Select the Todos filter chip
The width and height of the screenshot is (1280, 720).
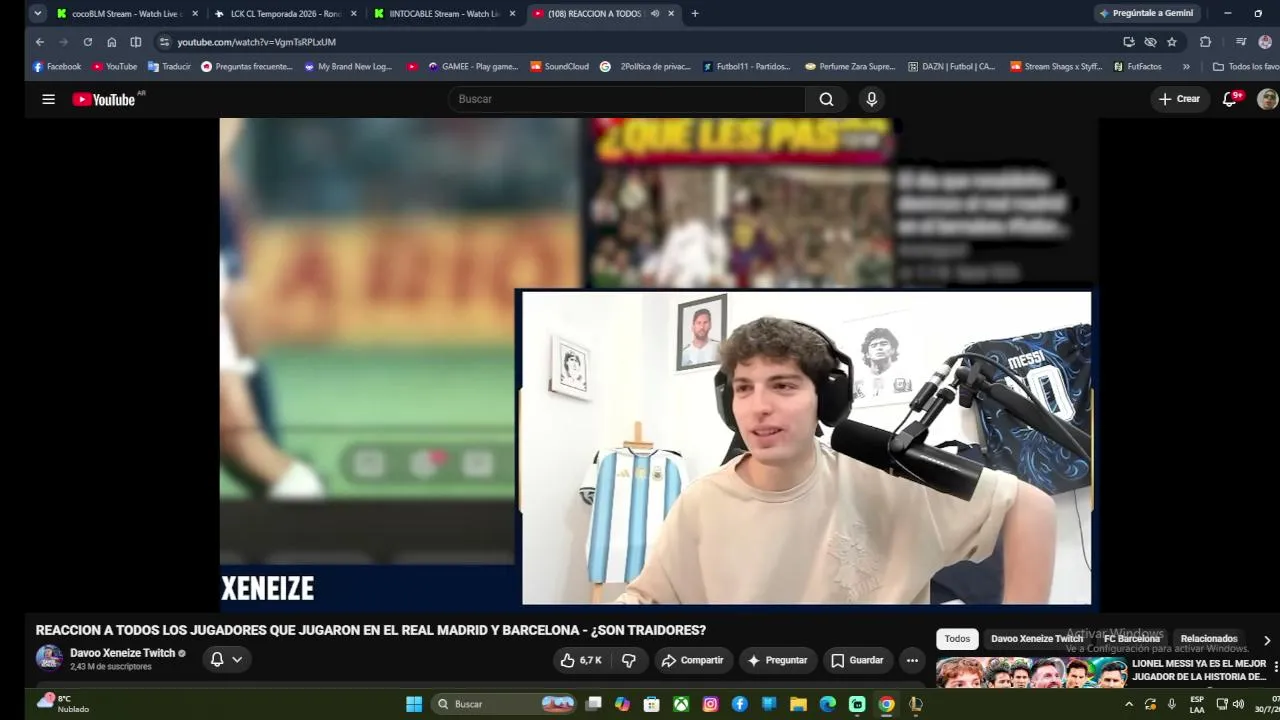click(957, 639)
